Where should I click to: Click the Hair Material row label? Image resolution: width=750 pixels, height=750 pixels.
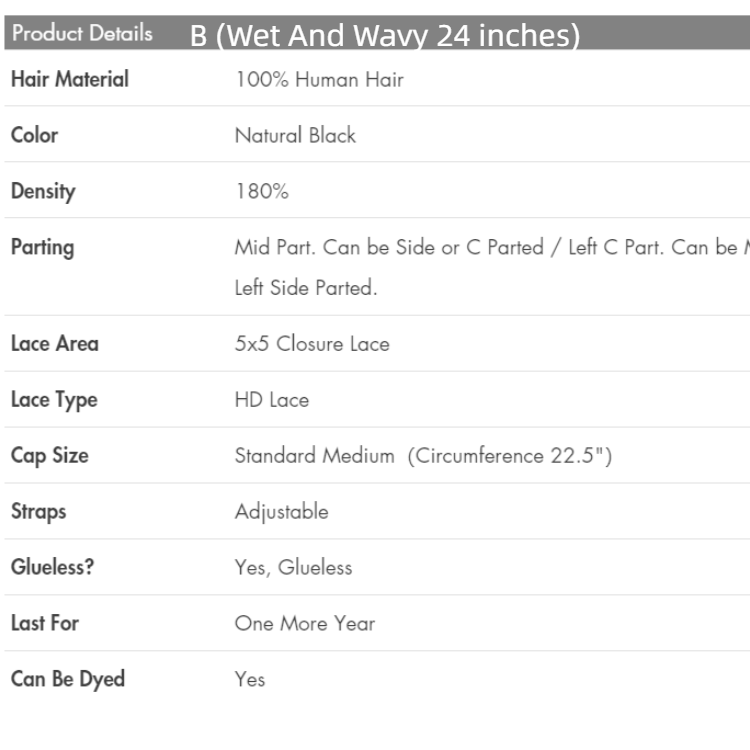click(69, 79)
